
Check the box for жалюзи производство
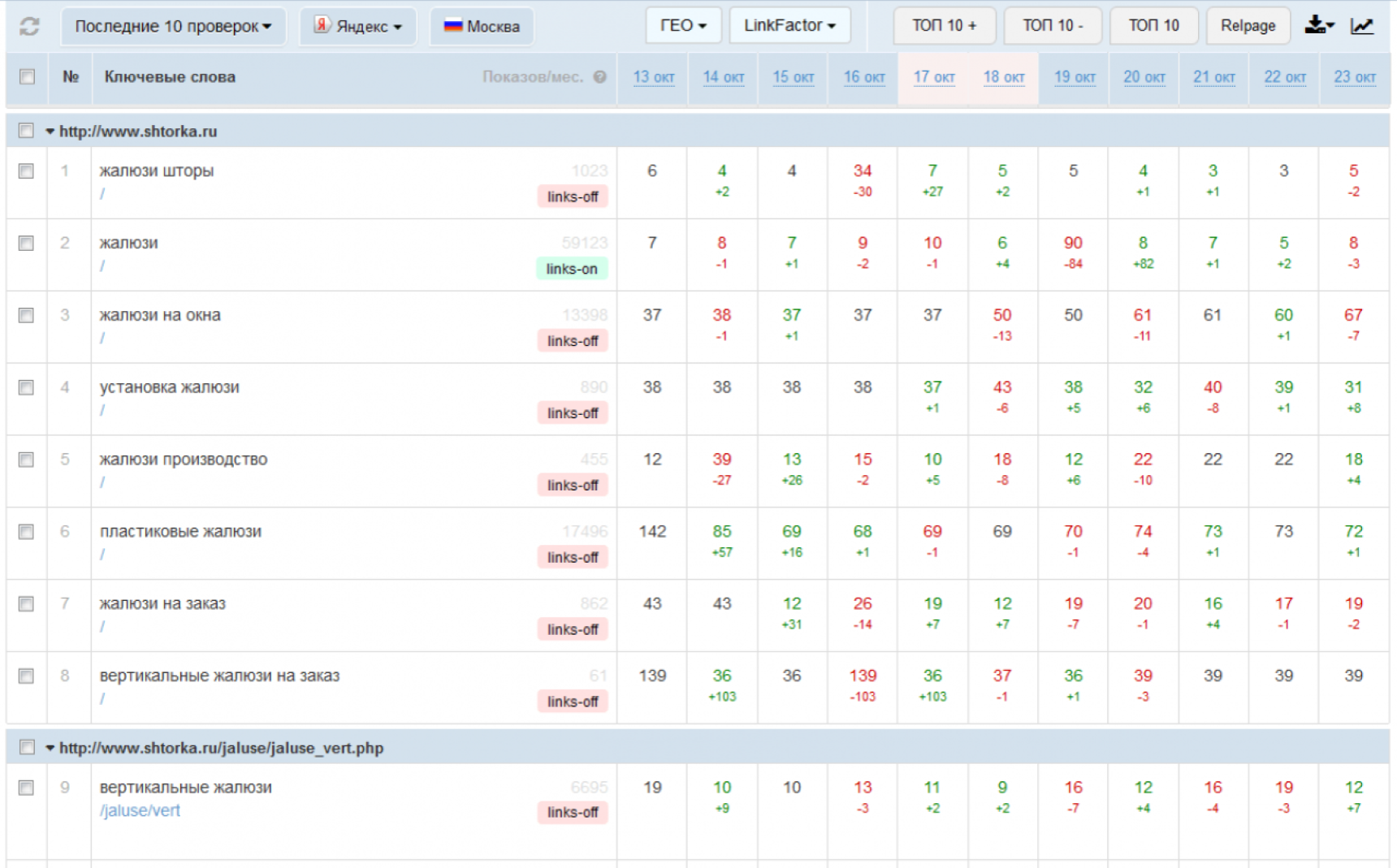(x=27, y=460)
